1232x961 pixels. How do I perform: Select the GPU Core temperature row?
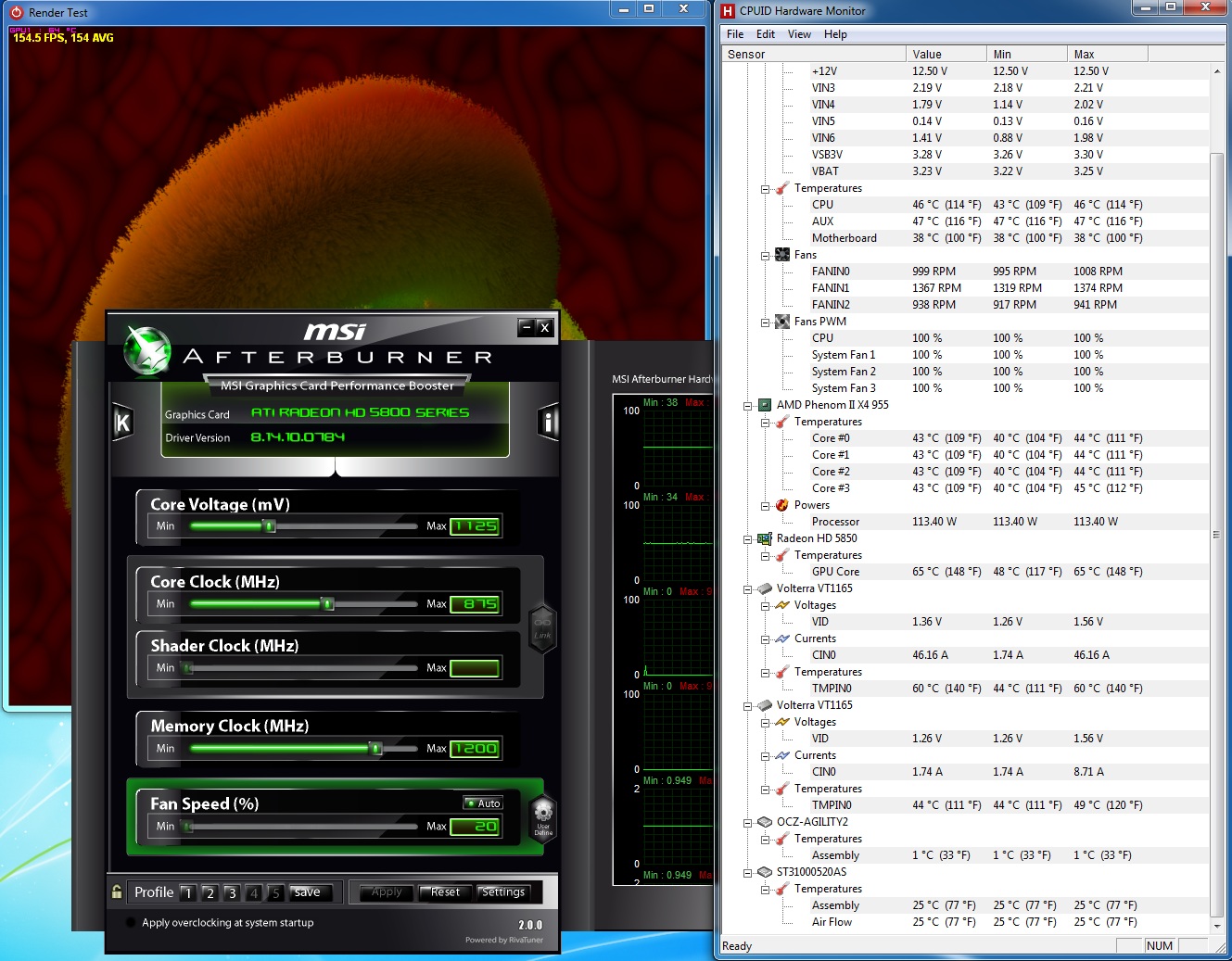click(x=965, y=572)
